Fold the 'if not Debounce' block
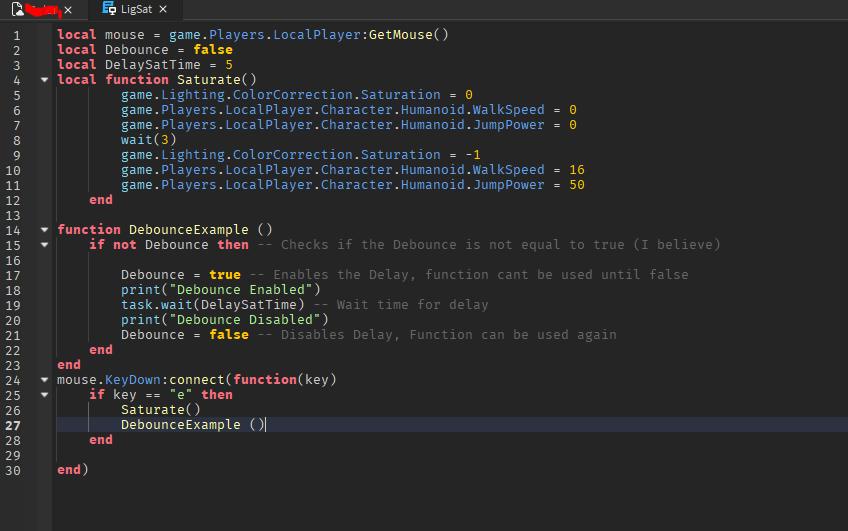This screenshot has width=848, height=531. (44, 244)
